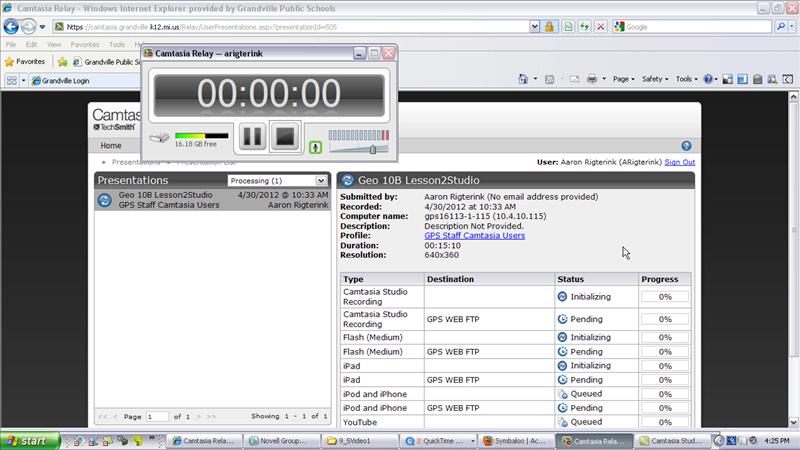The height and width of the screenshot is (450, 800).
Task: Click the Duration value 00:15:10
Action: point(442,245)
